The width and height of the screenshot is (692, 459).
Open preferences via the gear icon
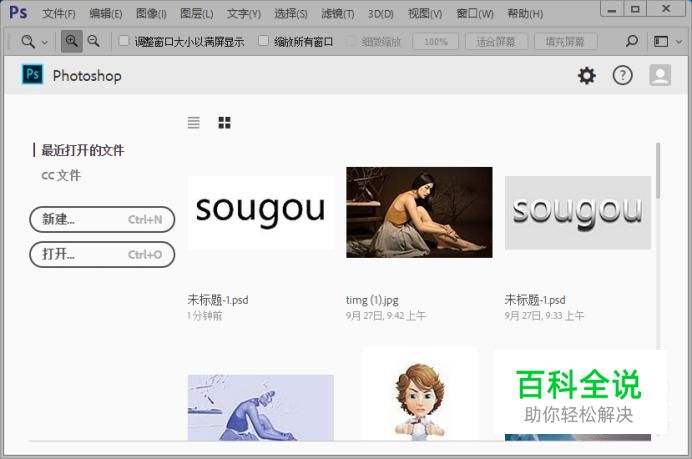(587, 76)
